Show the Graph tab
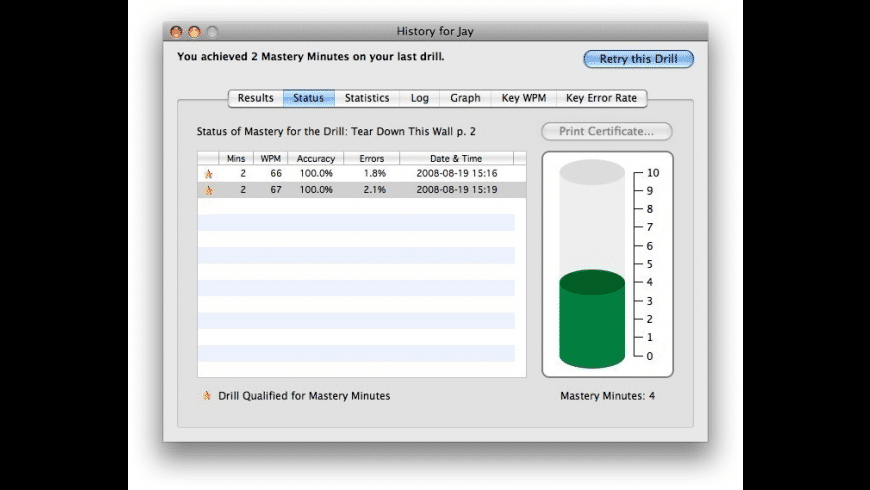The width and height of the screenshot is (870, 490). point(465,98)
